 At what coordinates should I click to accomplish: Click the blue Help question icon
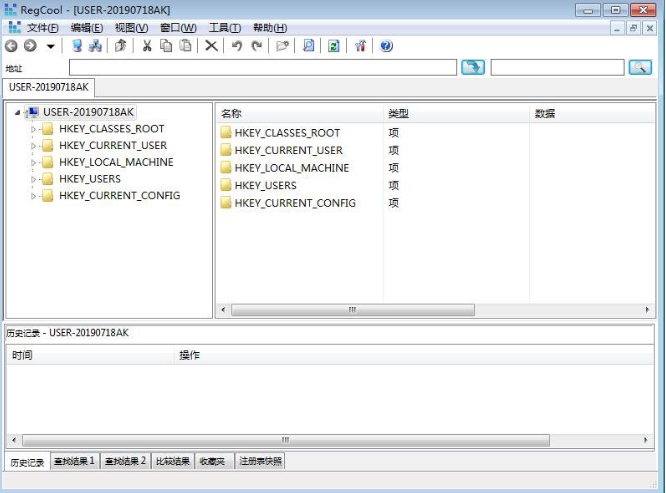coord(386,46)
